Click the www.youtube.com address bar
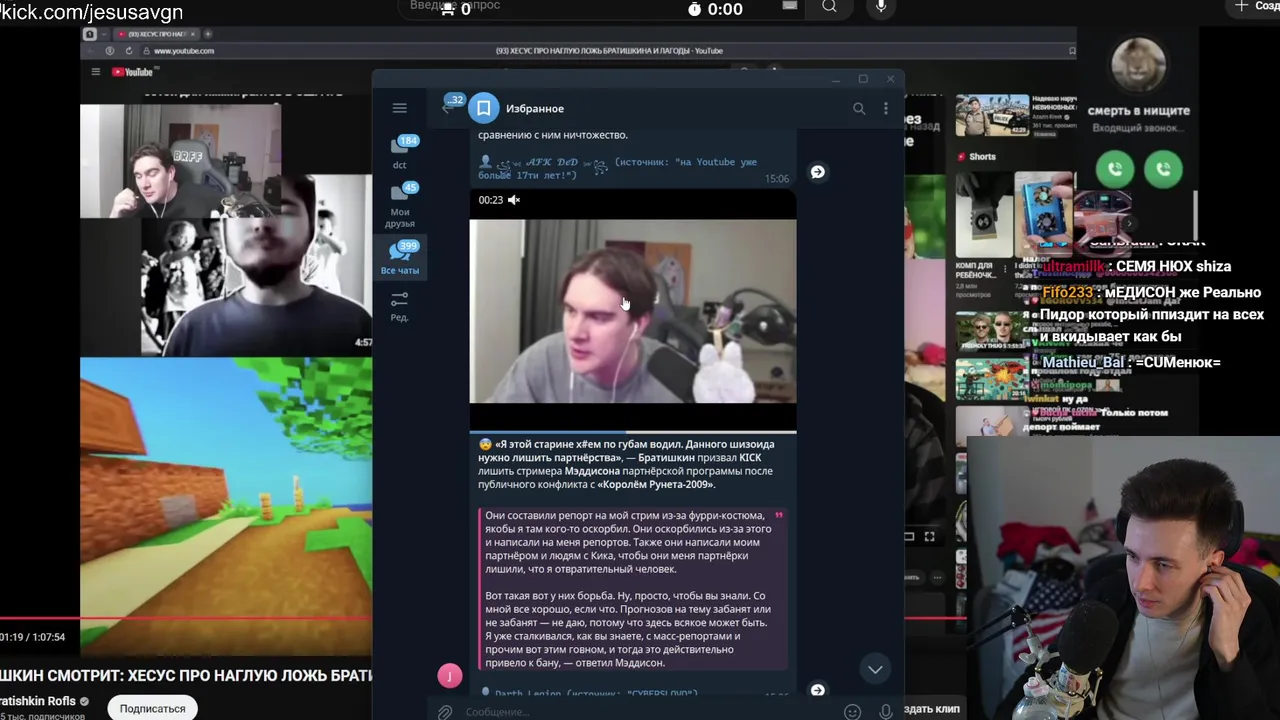Viewport: 1280px width, 720px height. (183, 51)
